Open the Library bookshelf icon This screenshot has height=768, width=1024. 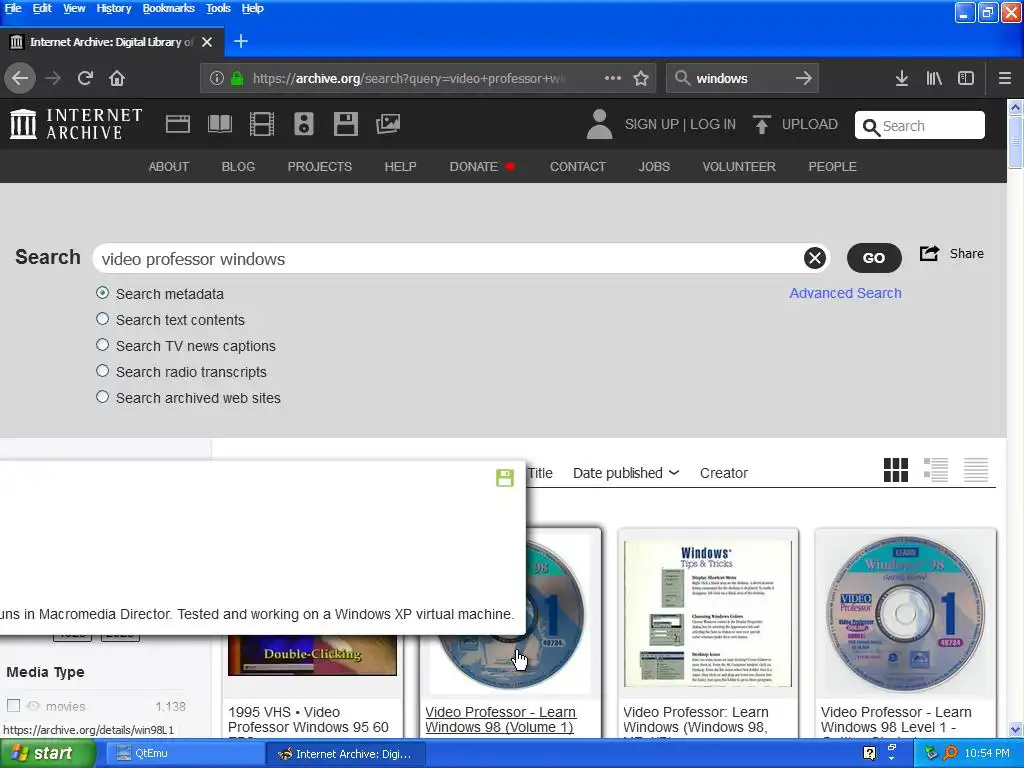coord(934,78)
